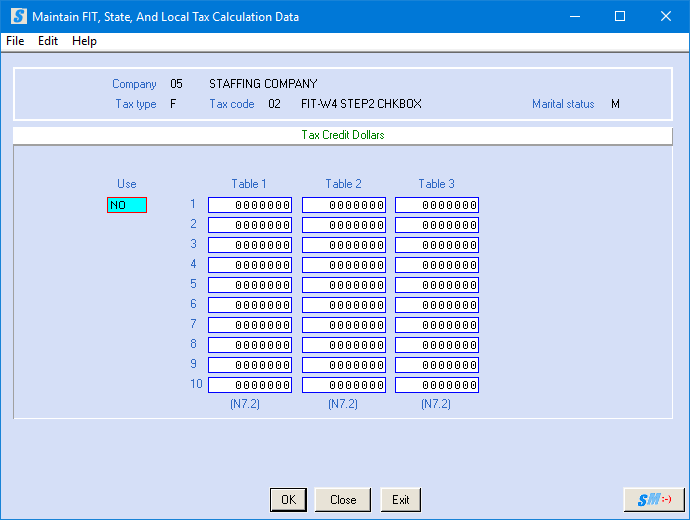
Task: Select the Use field showing NO
Action: click(127, 205)
